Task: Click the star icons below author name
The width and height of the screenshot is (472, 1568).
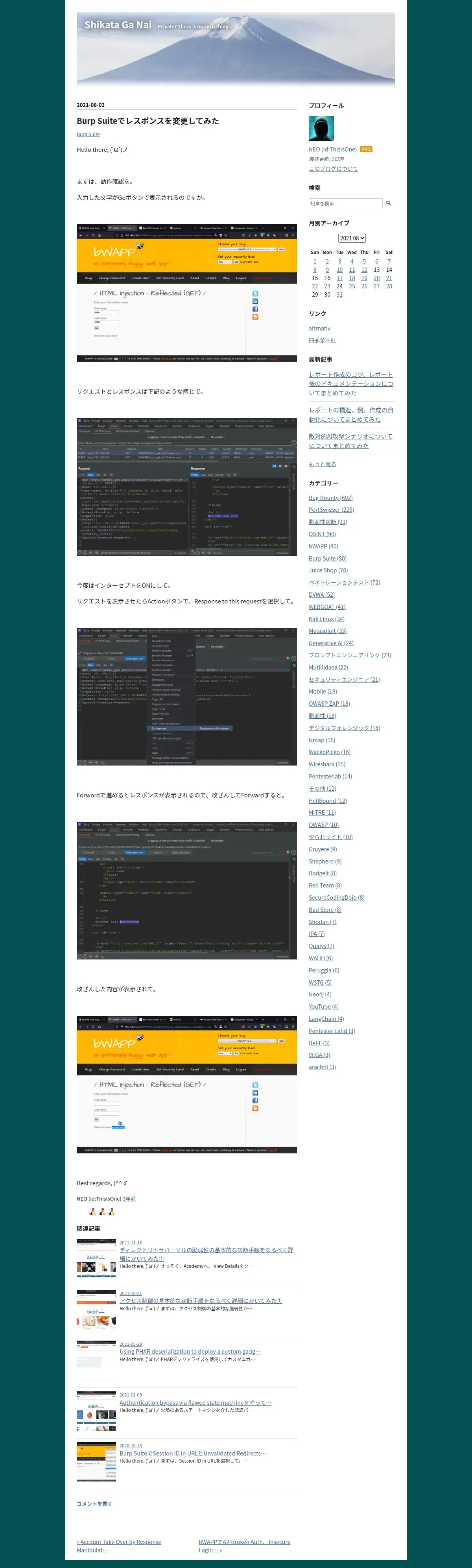Action: tap(102, 1212)
